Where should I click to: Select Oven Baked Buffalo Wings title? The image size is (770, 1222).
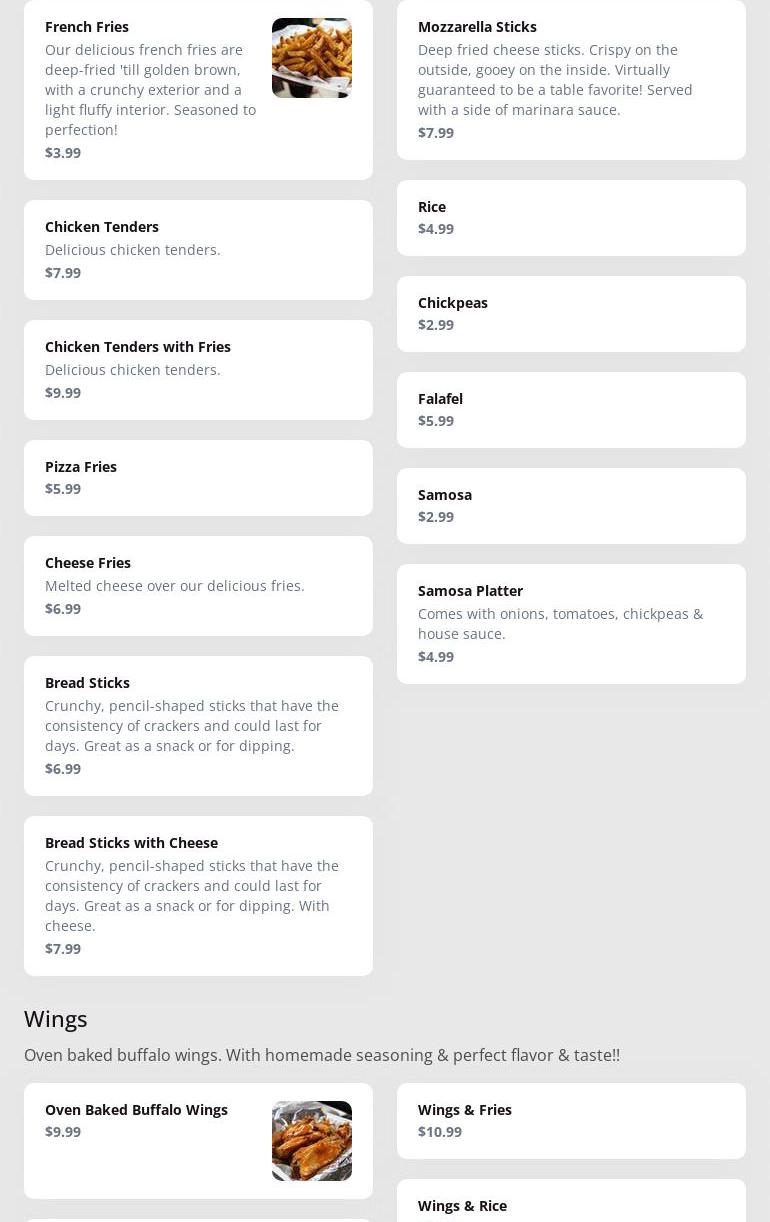[136, 1110]
